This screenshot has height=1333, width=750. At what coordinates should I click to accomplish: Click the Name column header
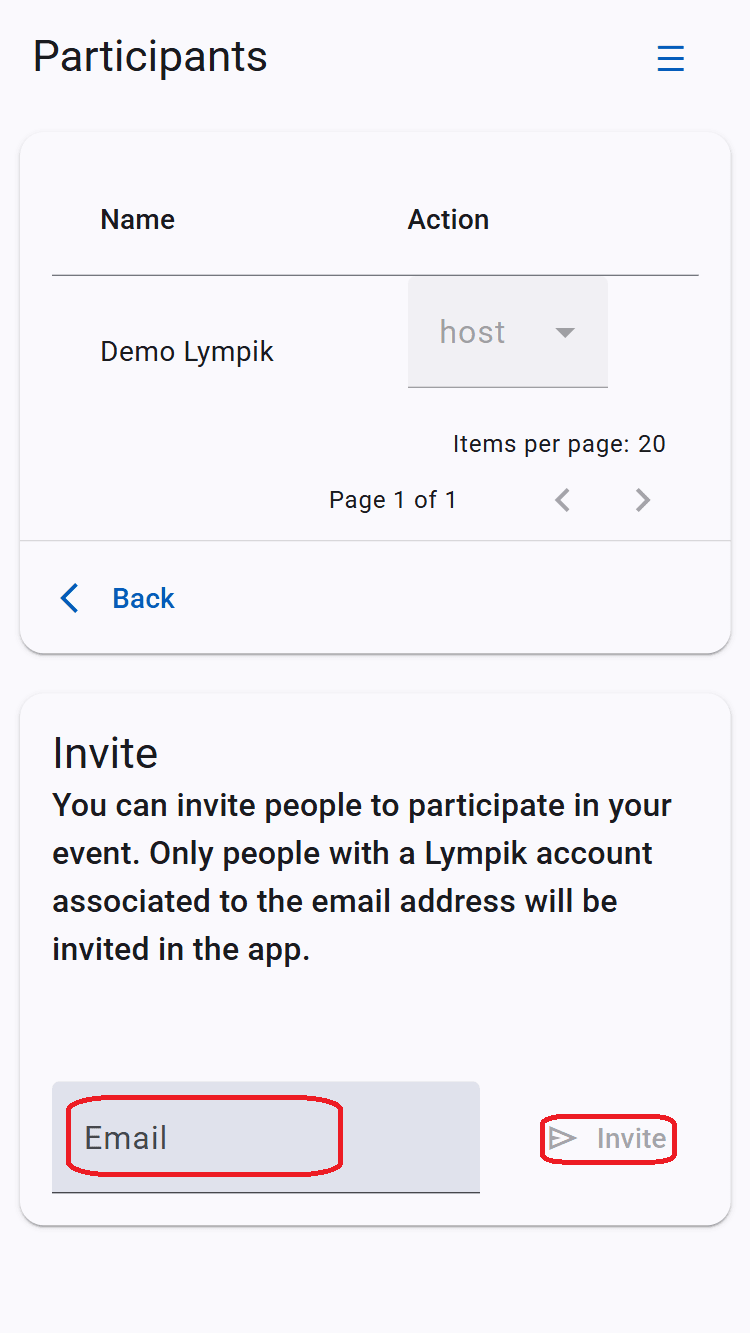click(x=138, y=219)
